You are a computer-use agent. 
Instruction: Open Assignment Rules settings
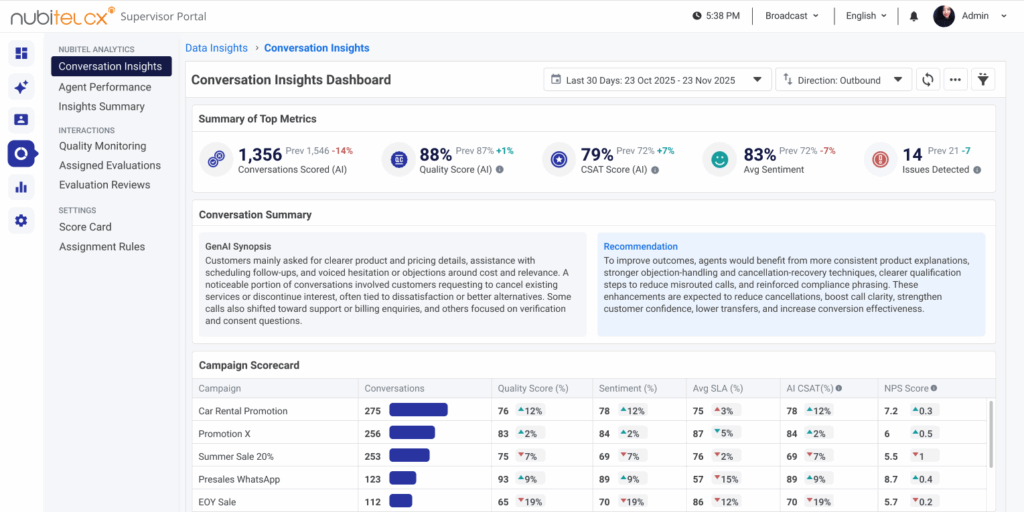tap(102, 247)
